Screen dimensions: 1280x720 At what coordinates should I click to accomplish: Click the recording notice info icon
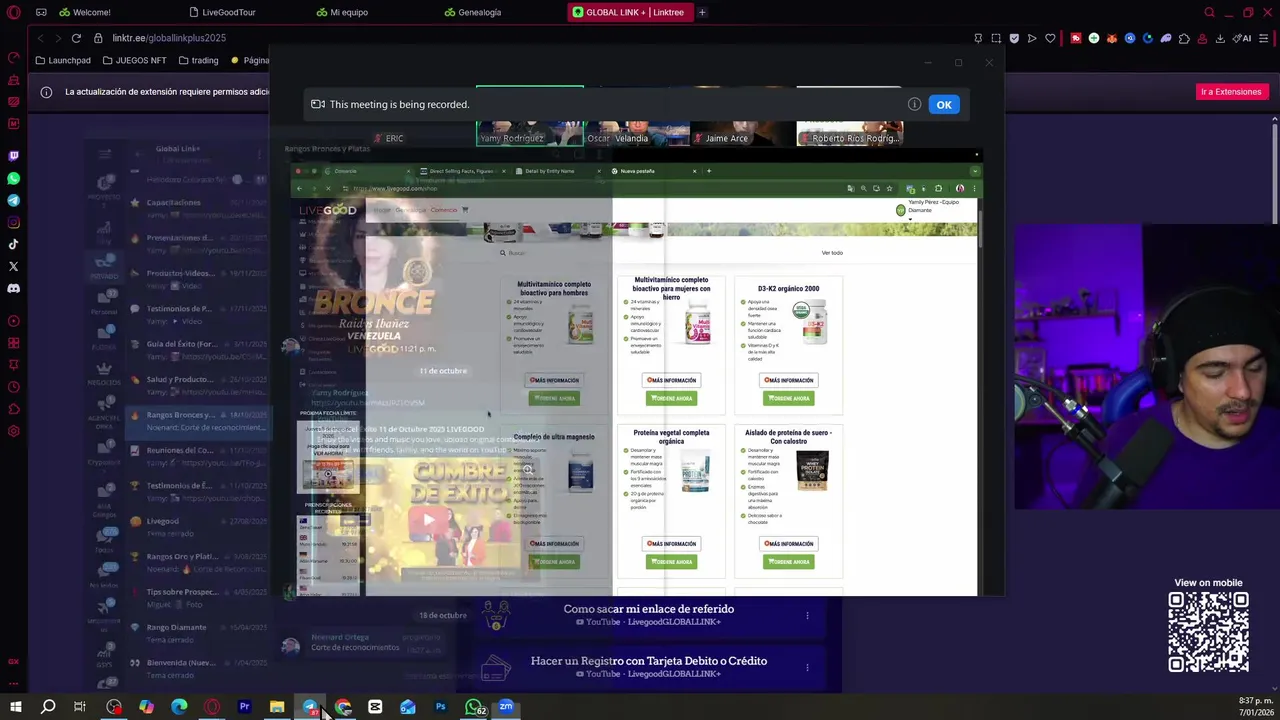[914, 104]
